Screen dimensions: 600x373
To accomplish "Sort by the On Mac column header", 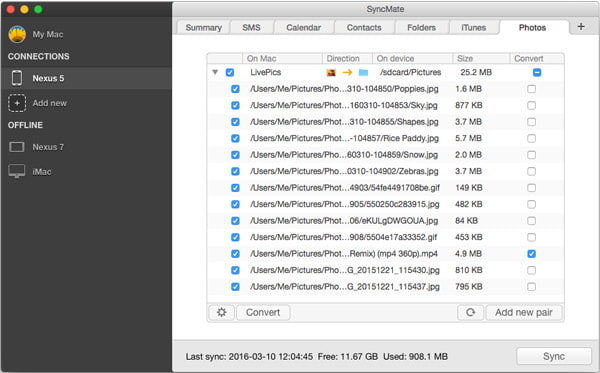I will coord(282,59).
